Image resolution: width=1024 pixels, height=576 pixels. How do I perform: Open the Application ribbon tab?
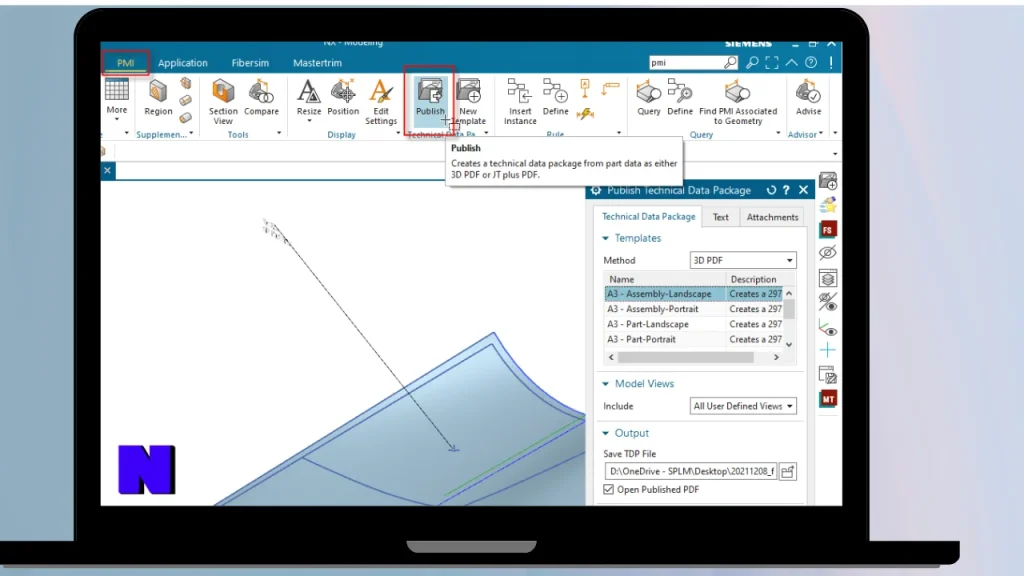(183, 63)
